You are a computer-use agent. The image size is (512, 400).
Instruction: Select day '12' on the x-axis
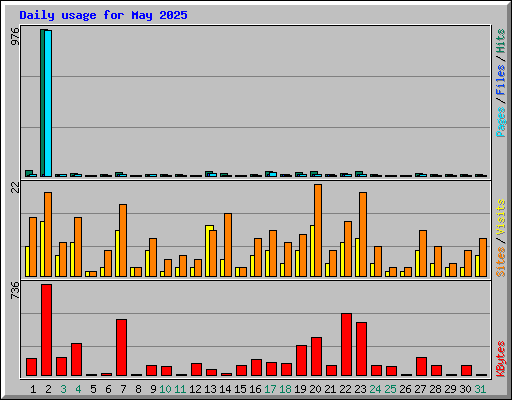(x=195, y=389)
